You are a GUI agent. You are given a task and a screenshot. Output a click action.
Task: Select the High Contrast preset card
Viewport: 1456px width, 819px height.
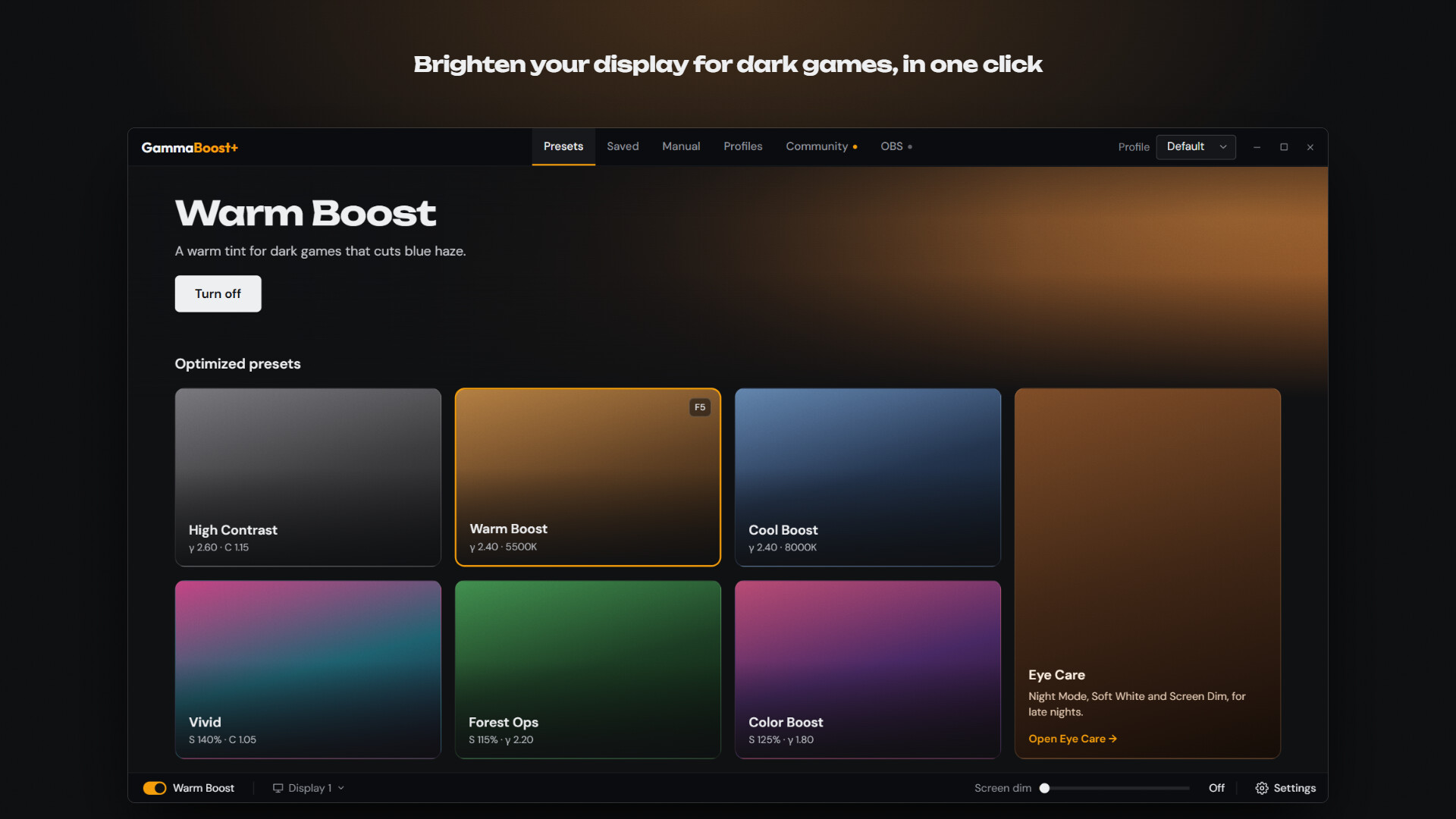pyautogui.click(x=308, y=477)
